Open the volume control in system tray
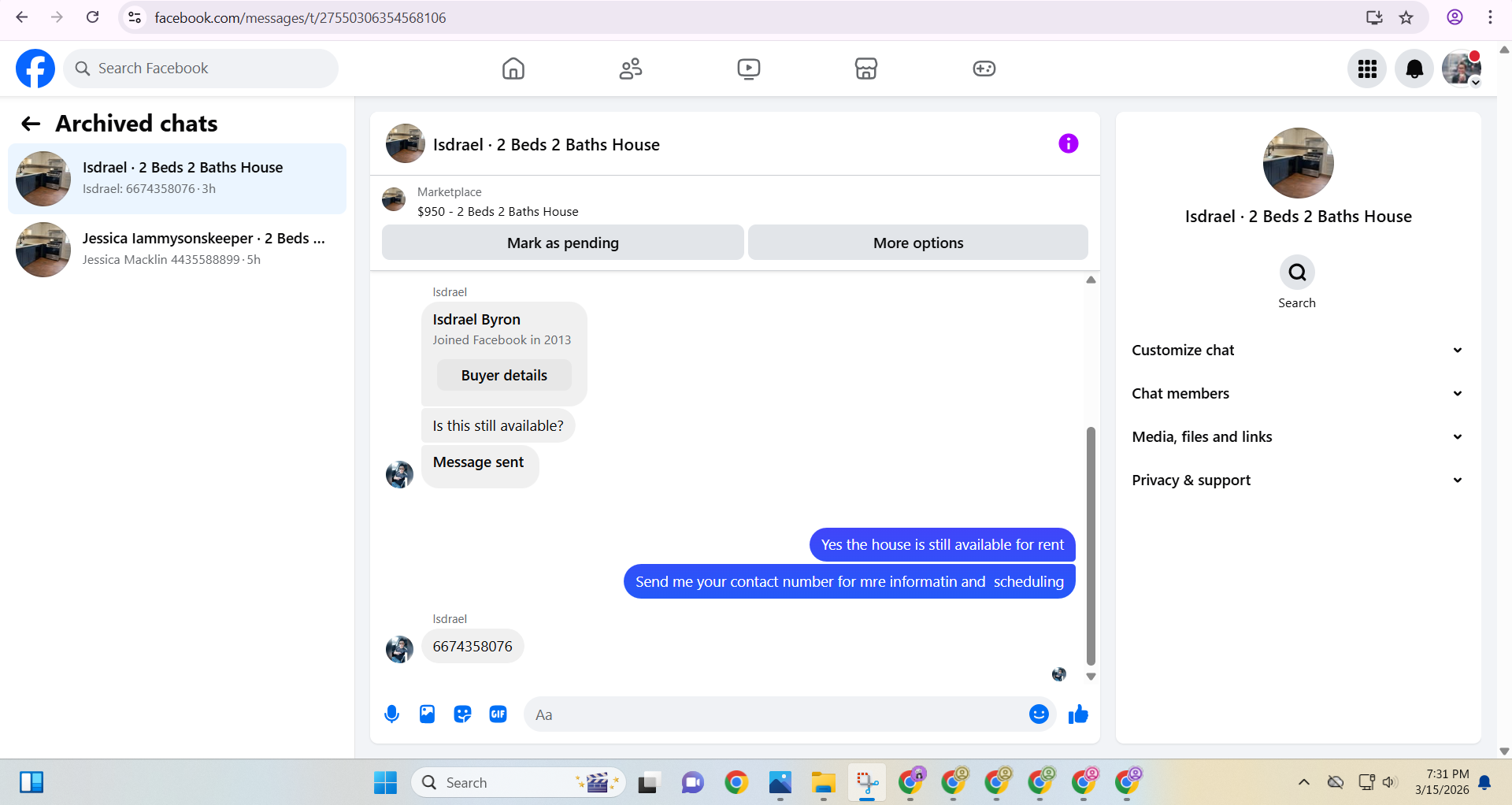Screen dimensions: 1512x805 1389,782
